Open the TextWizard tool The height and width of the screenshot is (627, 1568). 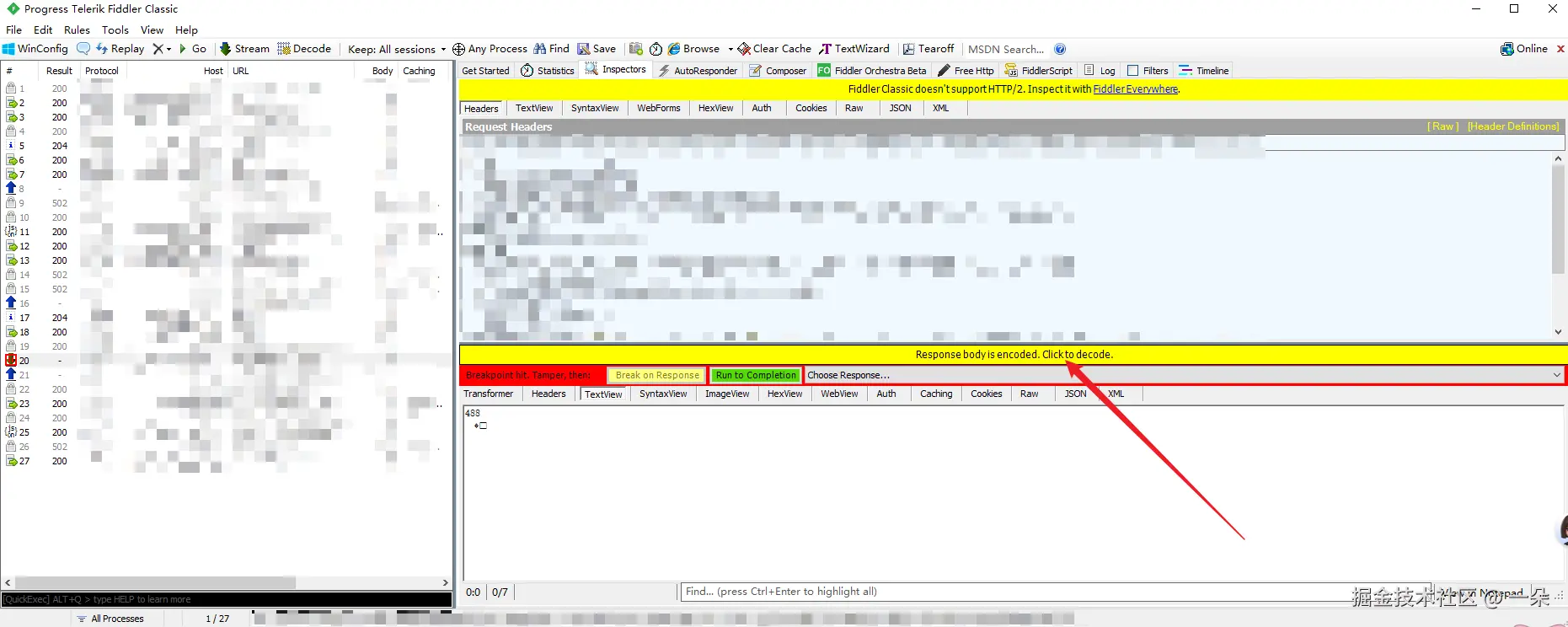[854, 49]
